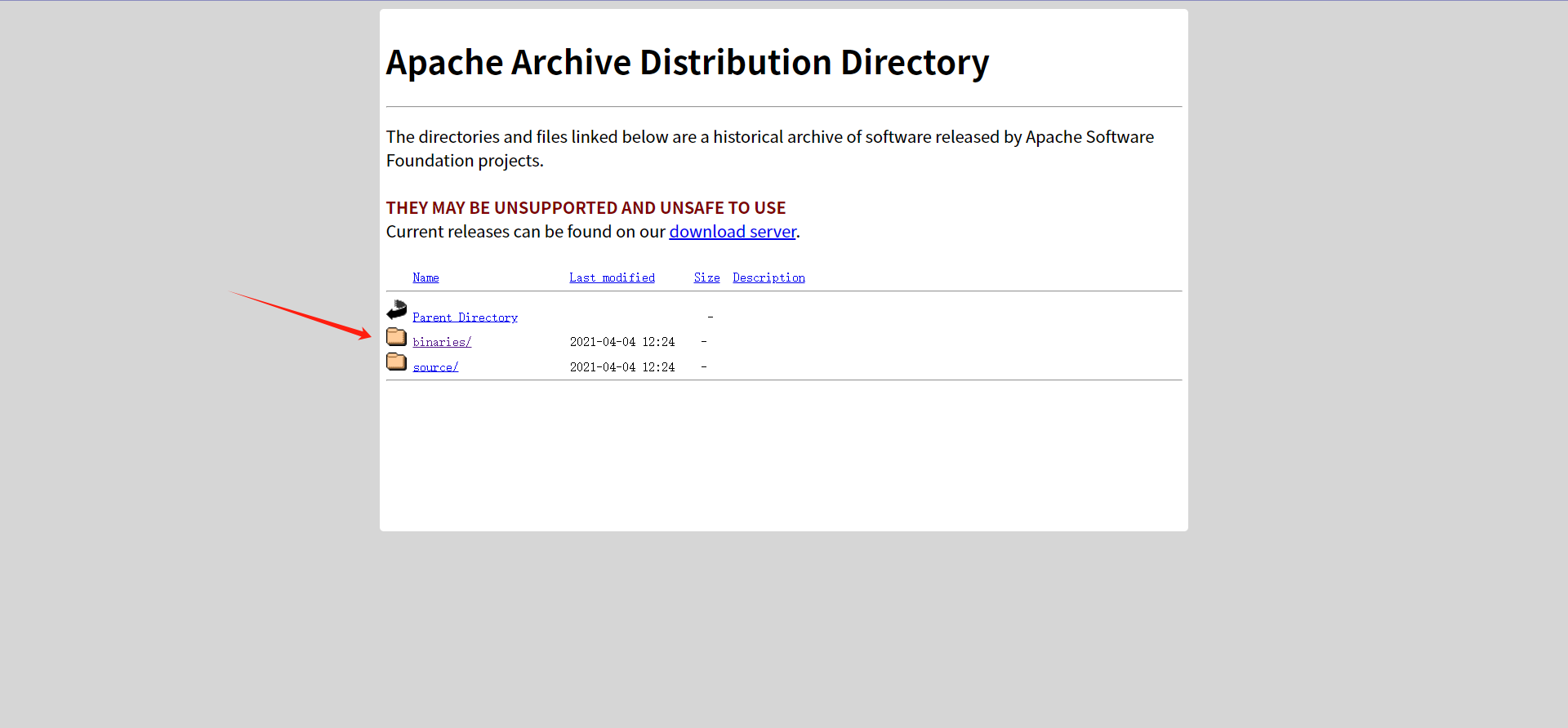Open the source/ directory link
This screenshot has width=1568, height=728.
click(435, 367)
